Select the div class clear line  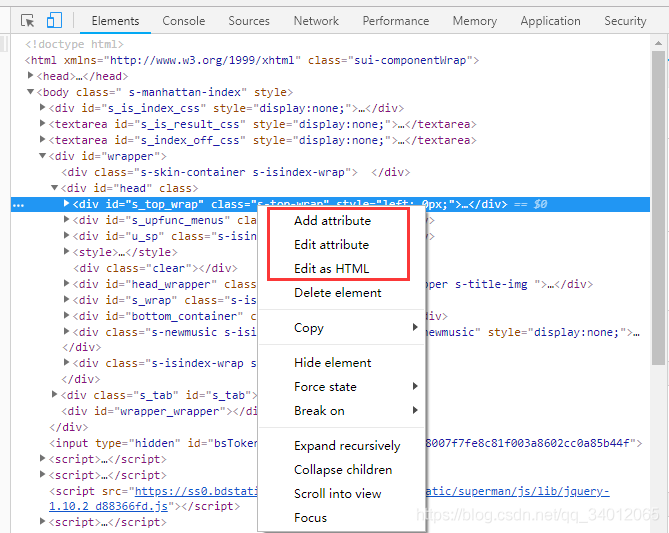(155, 268)
